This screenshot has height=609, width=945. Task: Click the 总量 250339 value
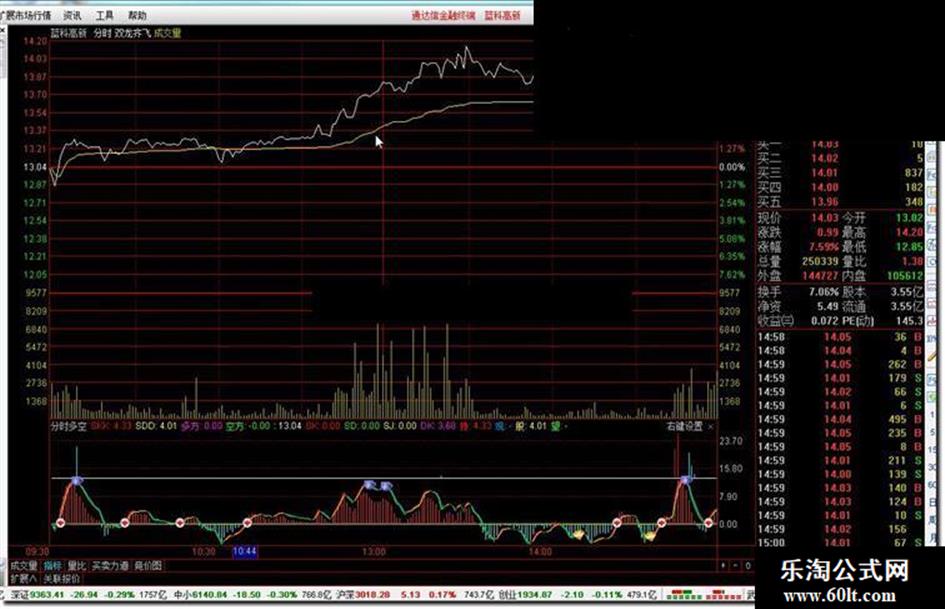pos(820,262)
